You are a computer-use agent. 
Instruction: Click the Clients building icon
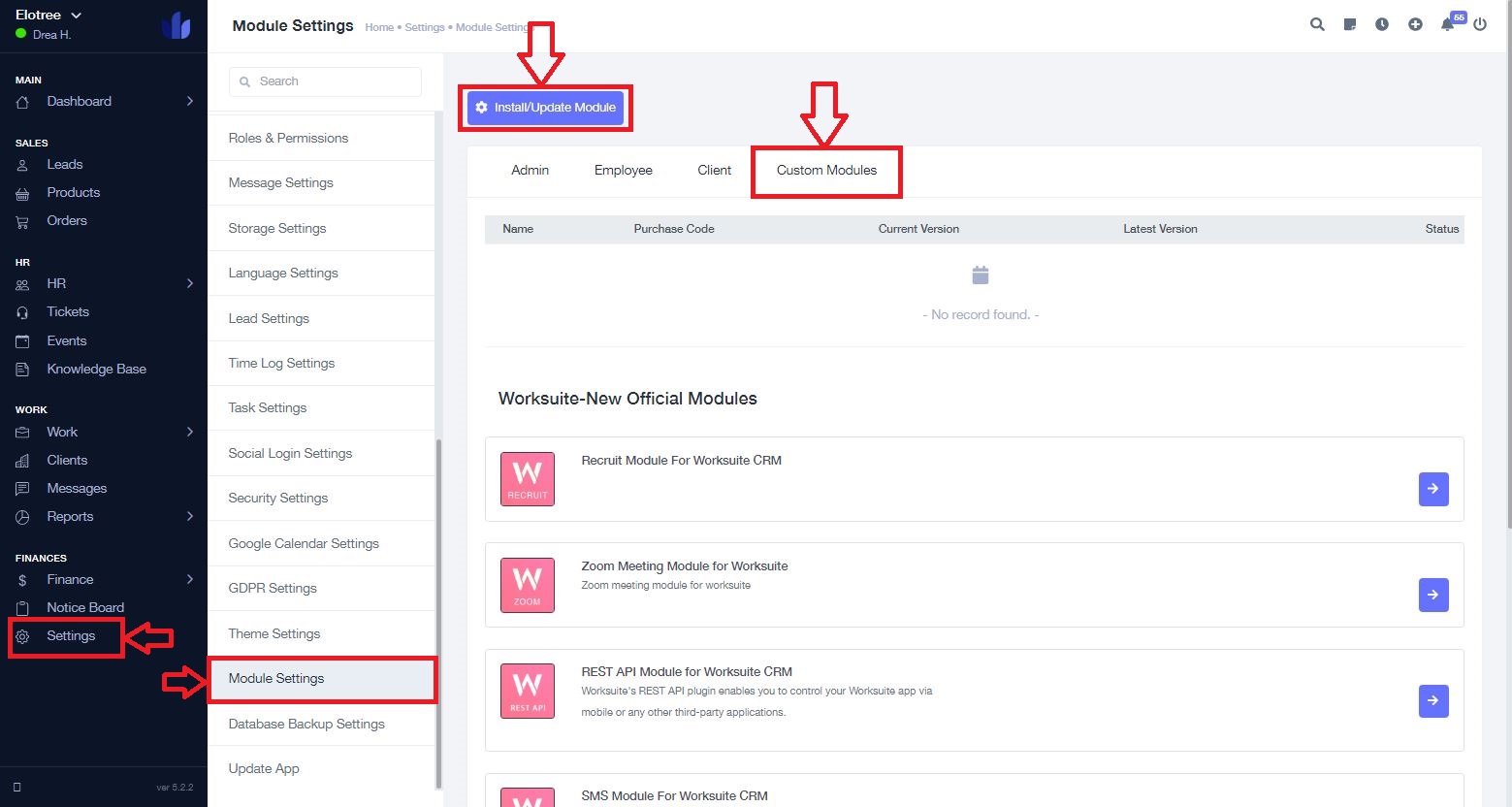(x=22, y=461)
